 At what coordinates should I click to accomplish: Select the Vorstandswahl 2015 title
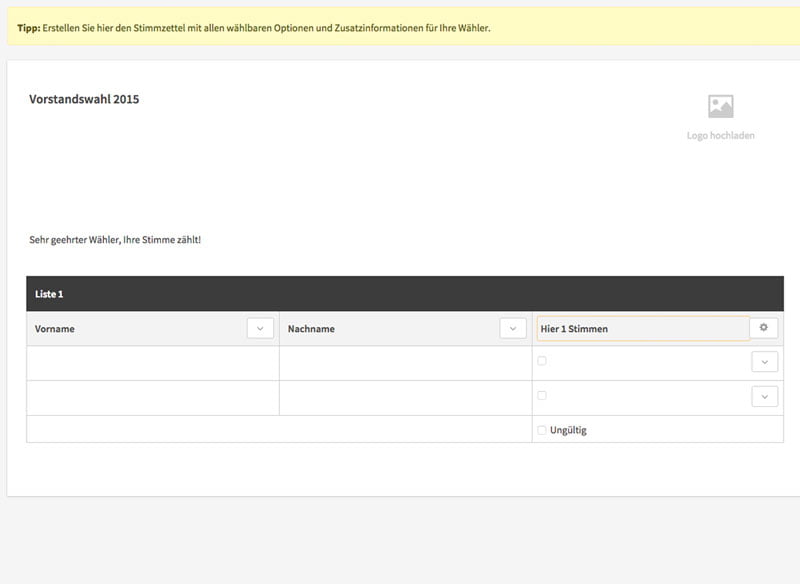[84, 99]
